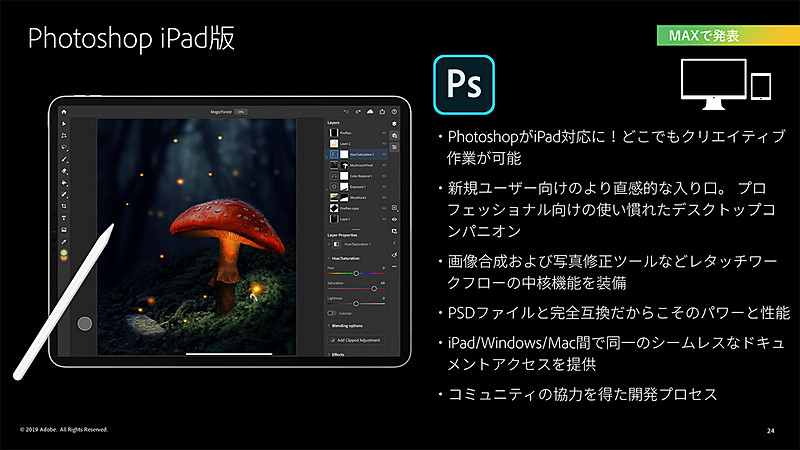Click the Ps Photoshop logo on slide
This screenshot has height=450, width=800.
coord(464,85)
